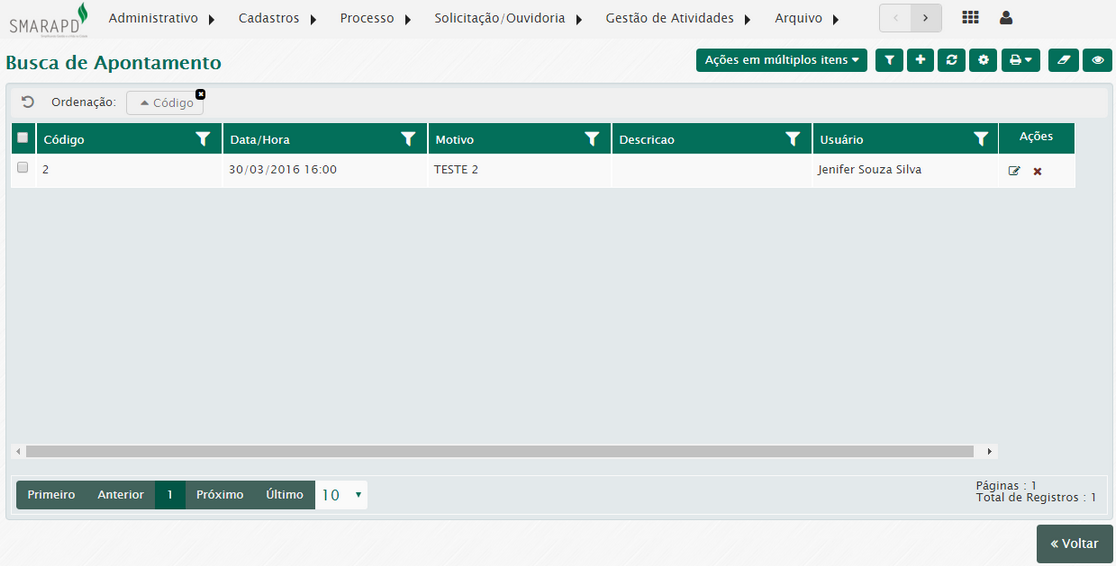Click the horizontal scrollbar under the table
The width and height of the screenshot is (1116, 566).
click(500, 452)
